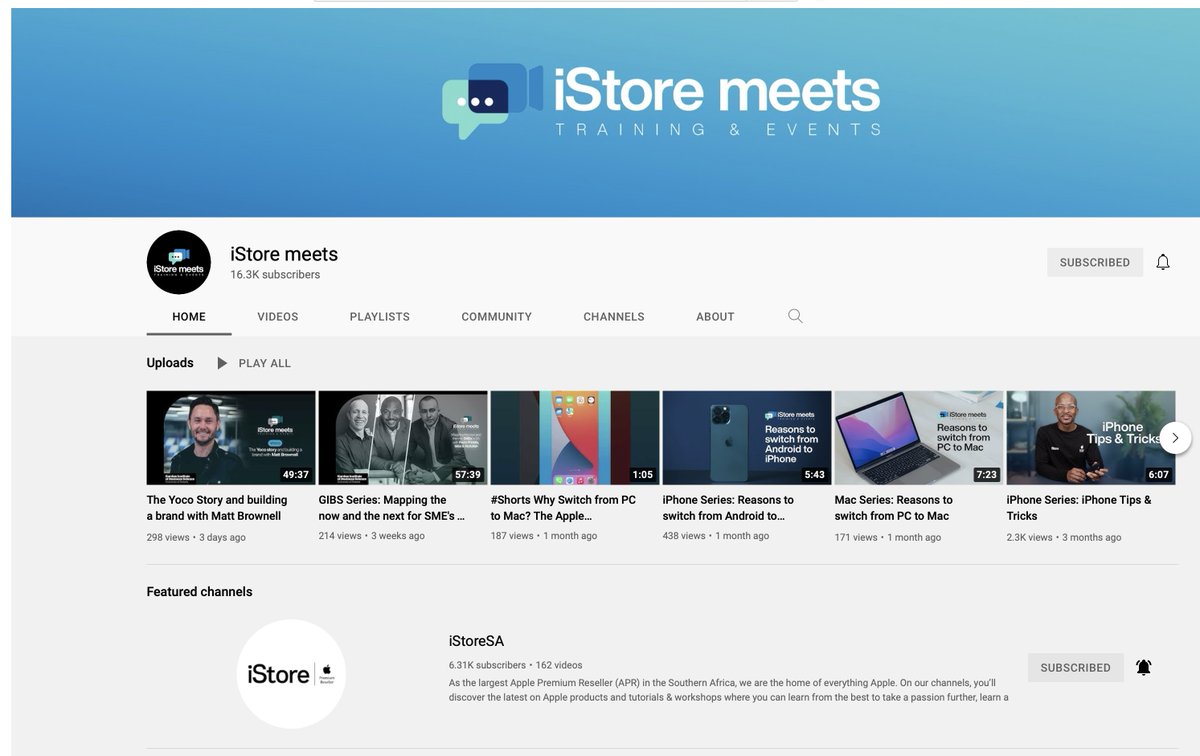Click '214 views • 3 weeks ago' text

coord(372,537)
